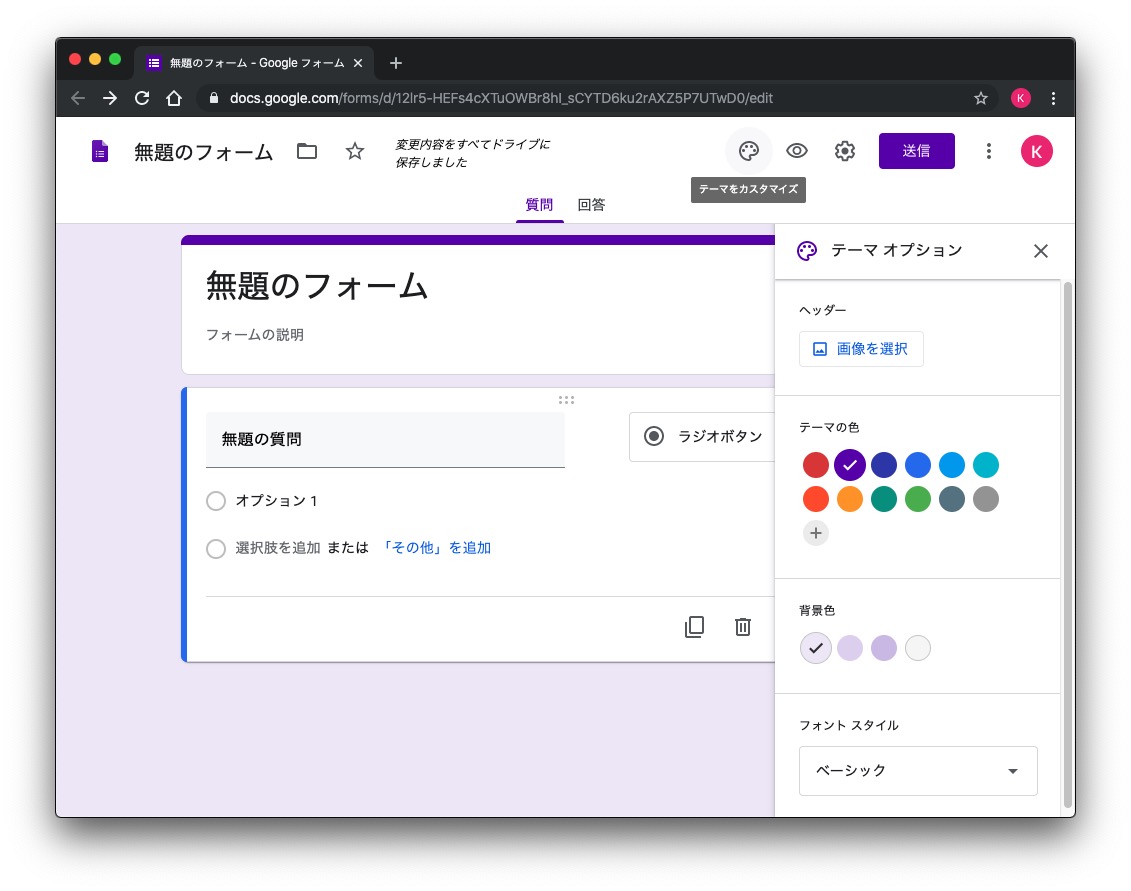Click the 無題の質問 question title field
1131x891 pixels.
pyautogui.click(x=385, y=439)
